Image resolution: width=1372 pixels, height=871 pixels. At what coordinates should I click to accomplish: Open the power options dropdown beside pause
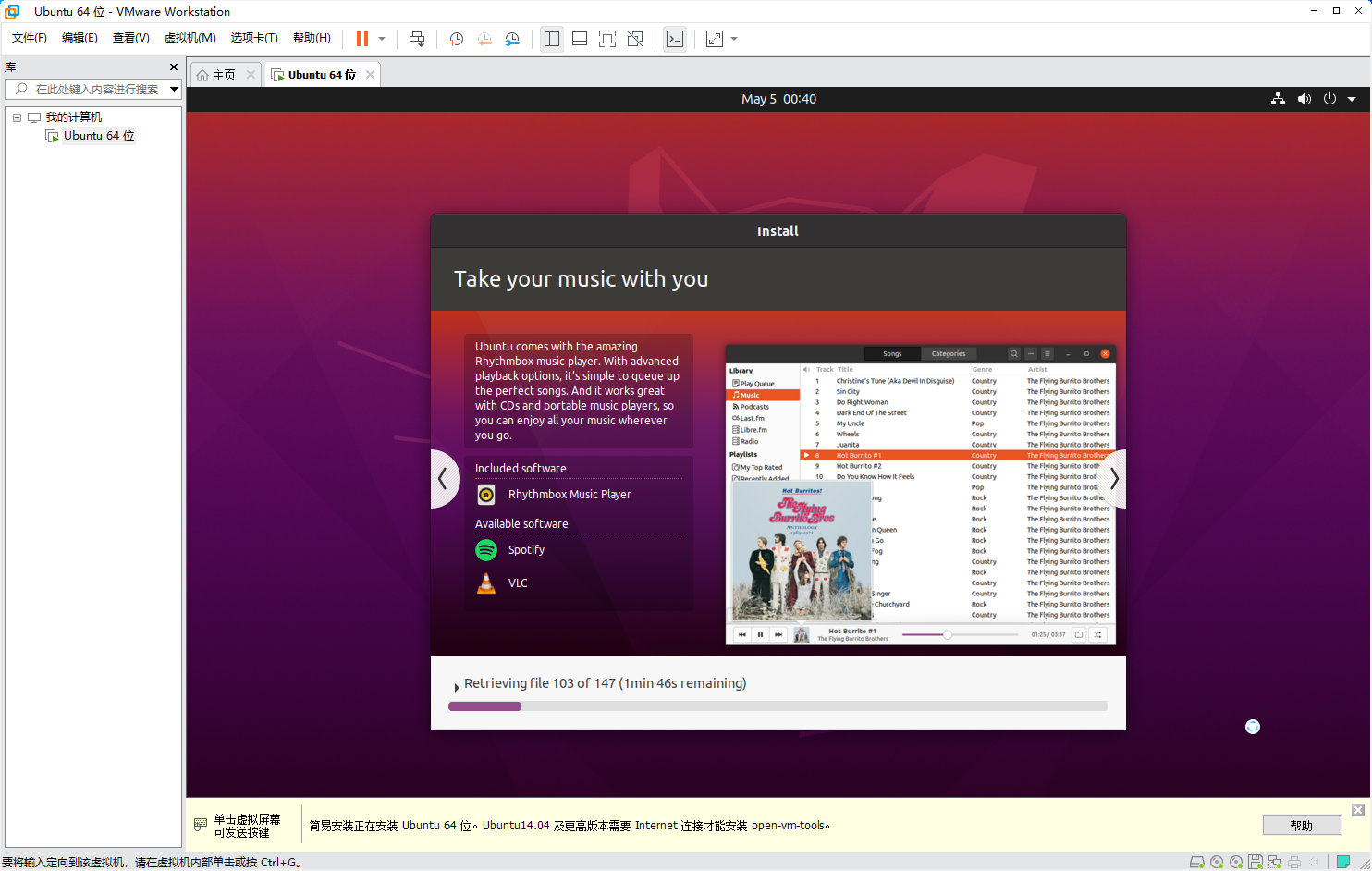pos(382,39)
